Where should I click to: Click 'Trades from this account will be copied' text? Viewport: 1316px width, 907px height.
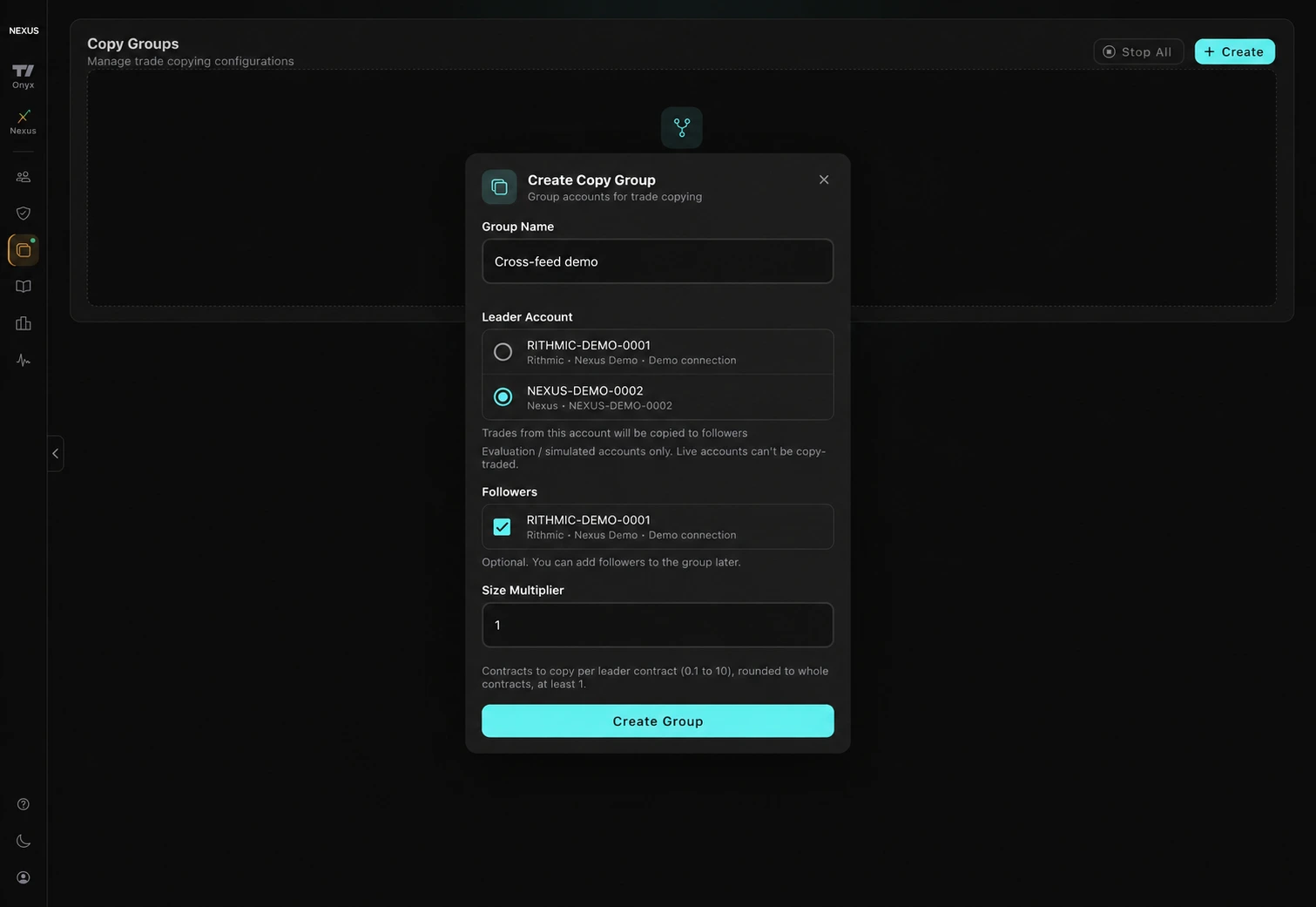pyautogui.click(x=615, y=433)
